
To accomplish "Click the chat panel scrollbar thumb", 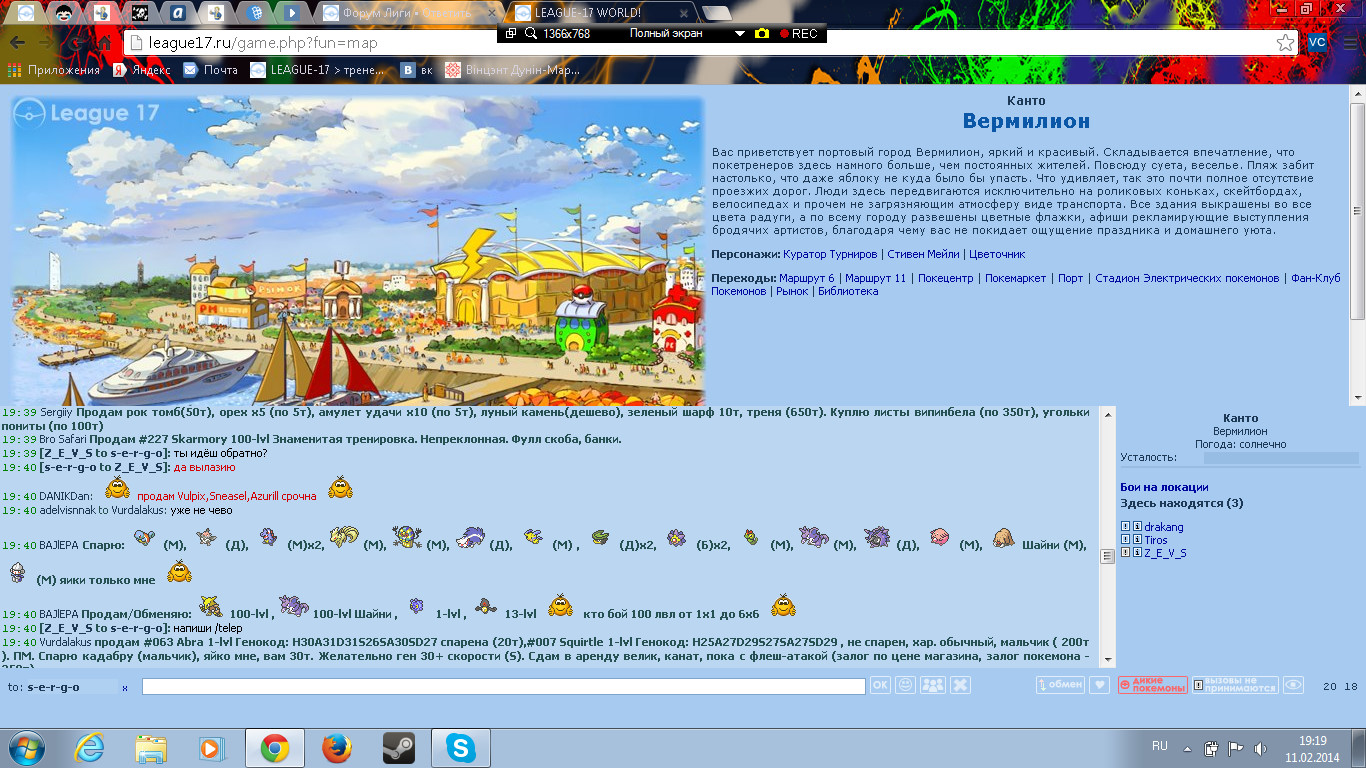I will click(x=1107, y=557).
